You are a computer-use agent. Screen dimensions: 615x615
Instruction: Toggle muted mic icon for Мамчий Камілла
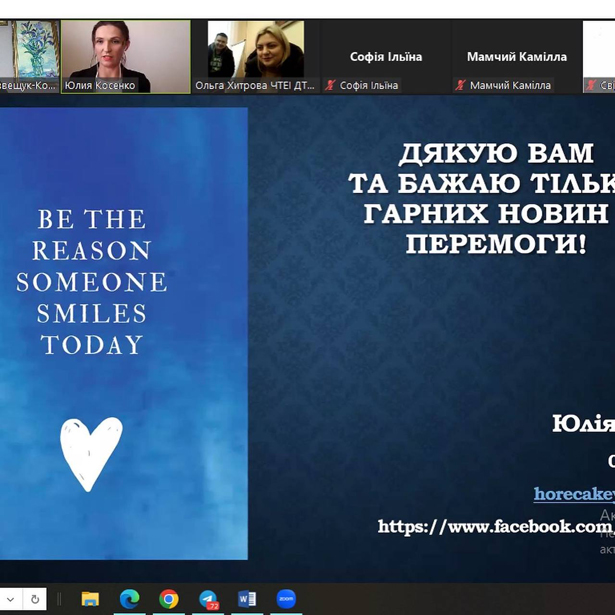coord(460,85)
